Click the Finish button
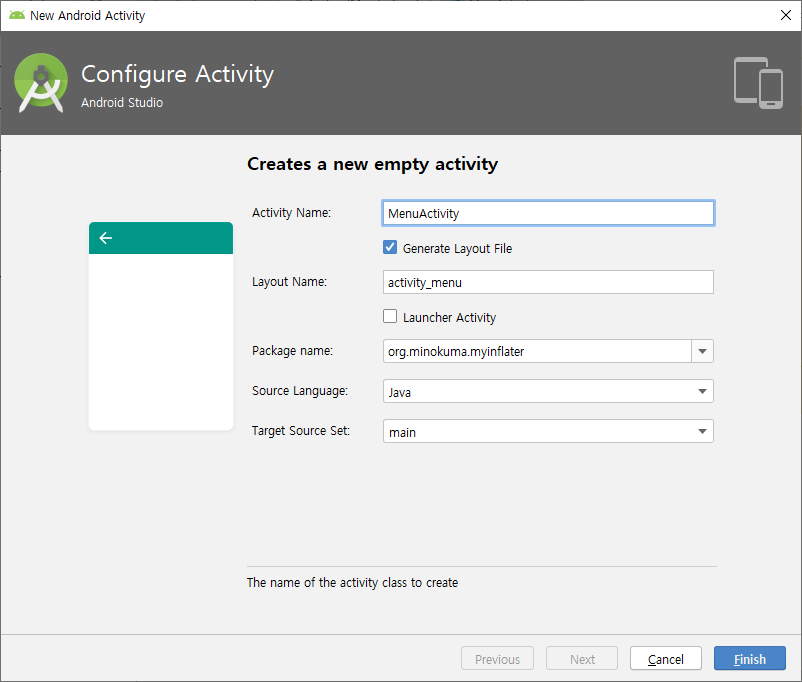 [x=749, y=658]
